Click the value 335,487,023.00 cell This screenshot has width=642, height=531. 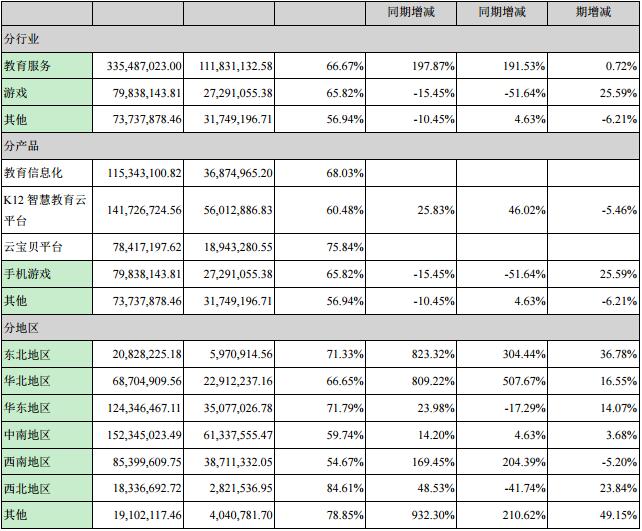[139, 65]
